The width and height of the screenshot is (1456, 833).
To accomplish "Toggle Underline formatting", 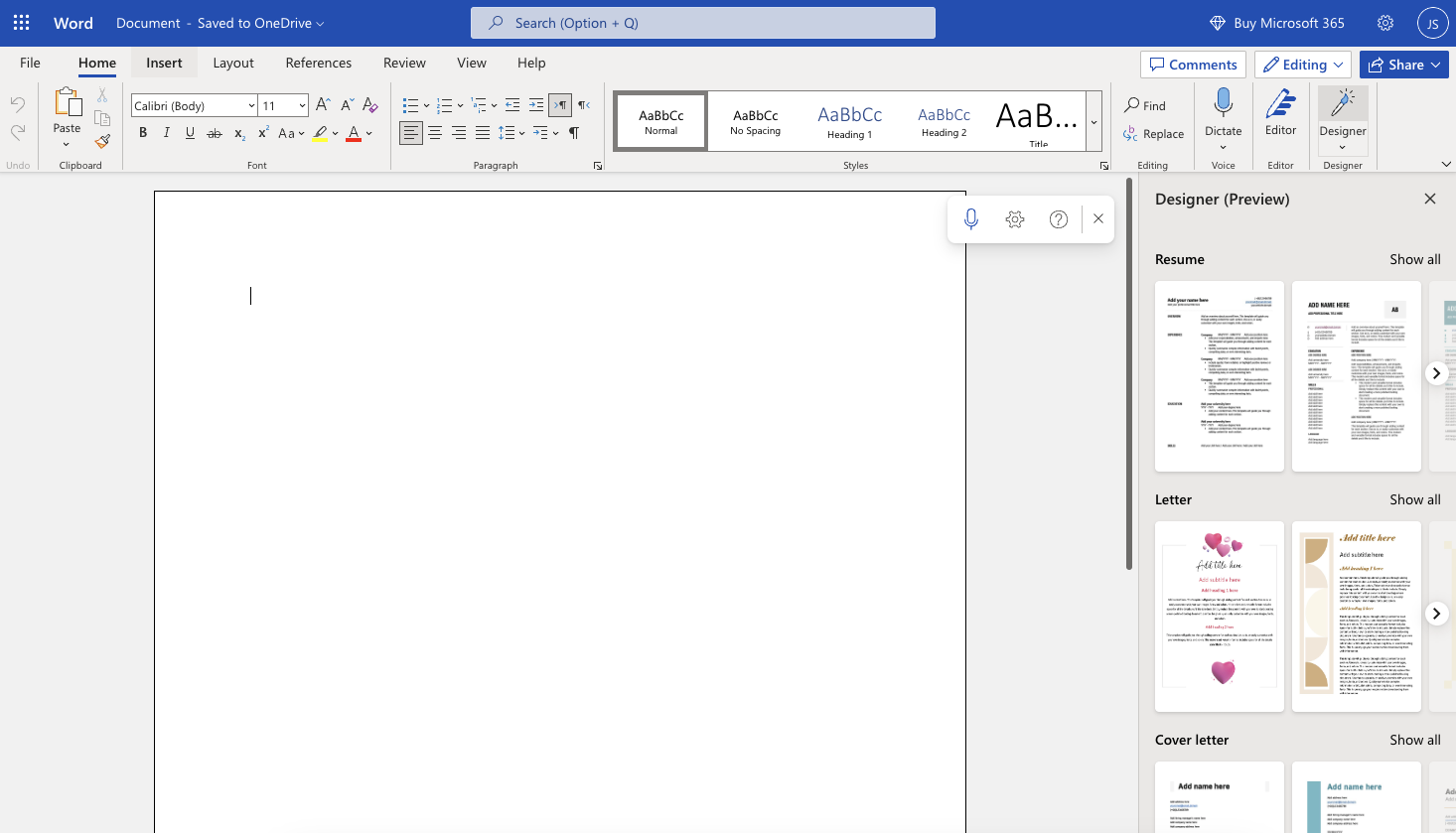I will pyautogui.click(x=191, y=133).
